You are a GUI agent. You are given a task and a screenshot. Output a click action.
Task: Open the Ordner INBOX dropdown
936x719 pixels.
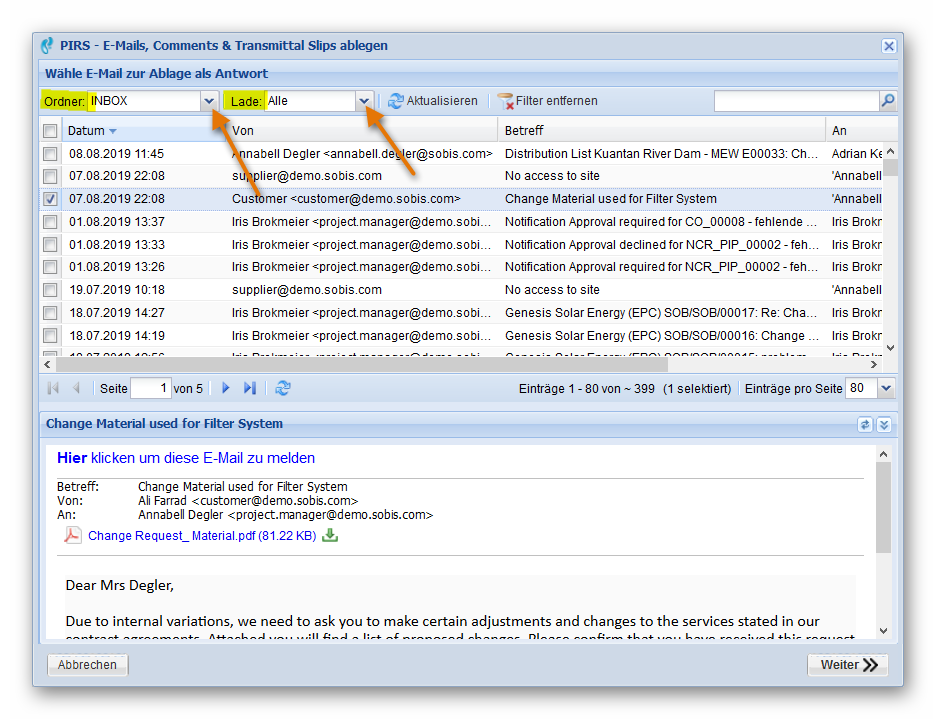(209, 100)
